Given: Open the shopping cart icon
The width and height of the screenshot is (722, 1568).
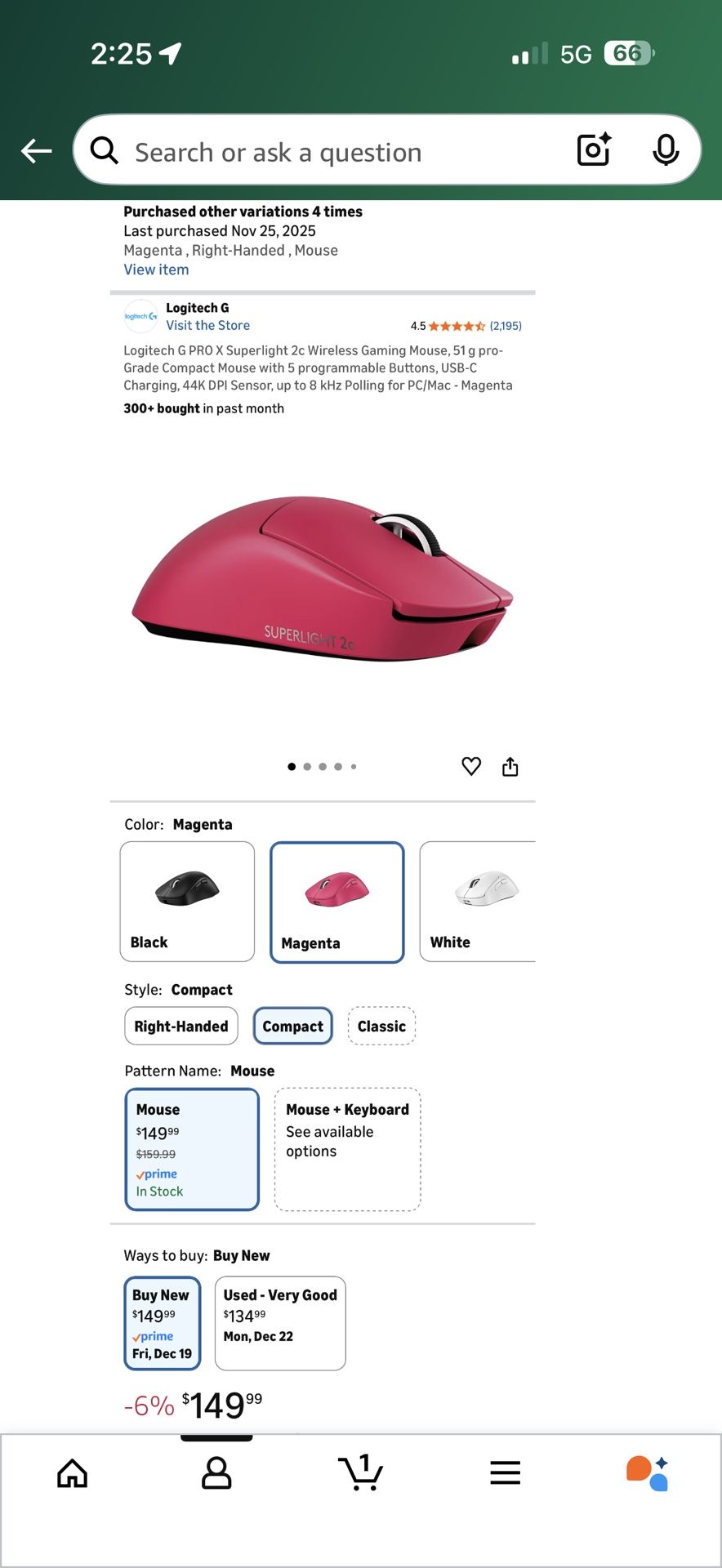Looking at the screenshot, I should pos(360,1472).
